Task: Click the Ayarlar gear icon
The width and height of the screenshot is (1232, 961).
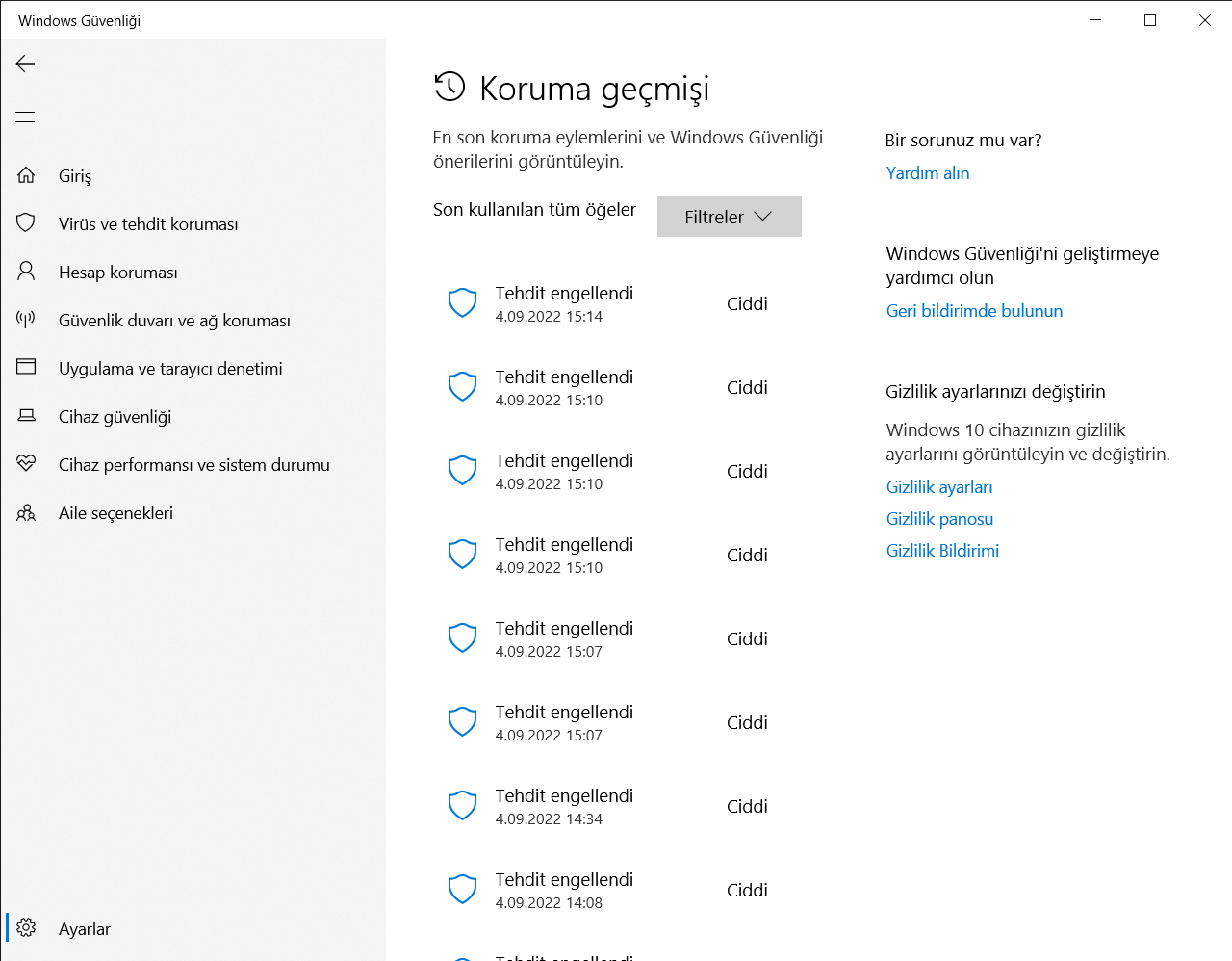Action: click(26, 928)
